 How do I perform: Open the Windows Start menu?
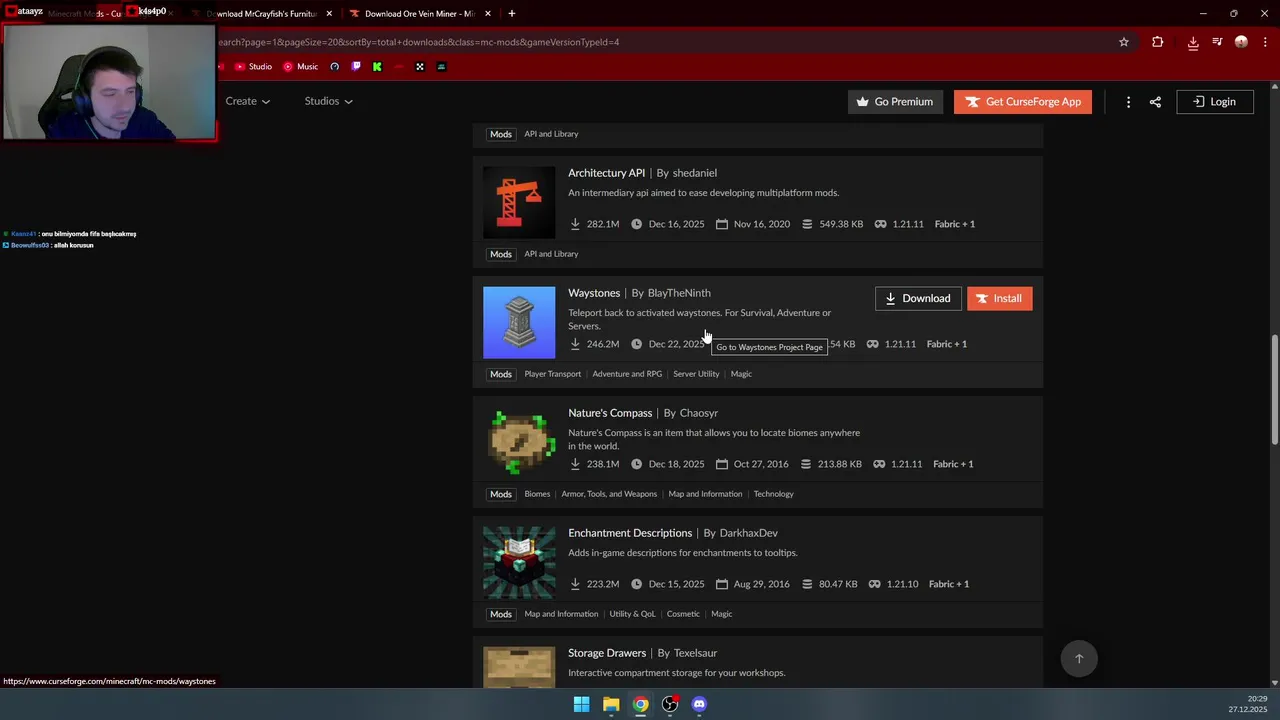pyautogui.click(x=581, y=704)
